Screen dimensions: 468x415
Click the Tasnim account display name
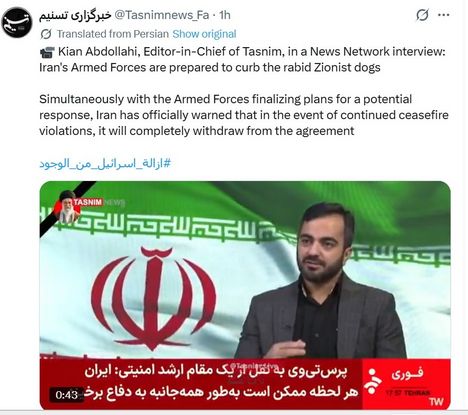pos(75,15)
